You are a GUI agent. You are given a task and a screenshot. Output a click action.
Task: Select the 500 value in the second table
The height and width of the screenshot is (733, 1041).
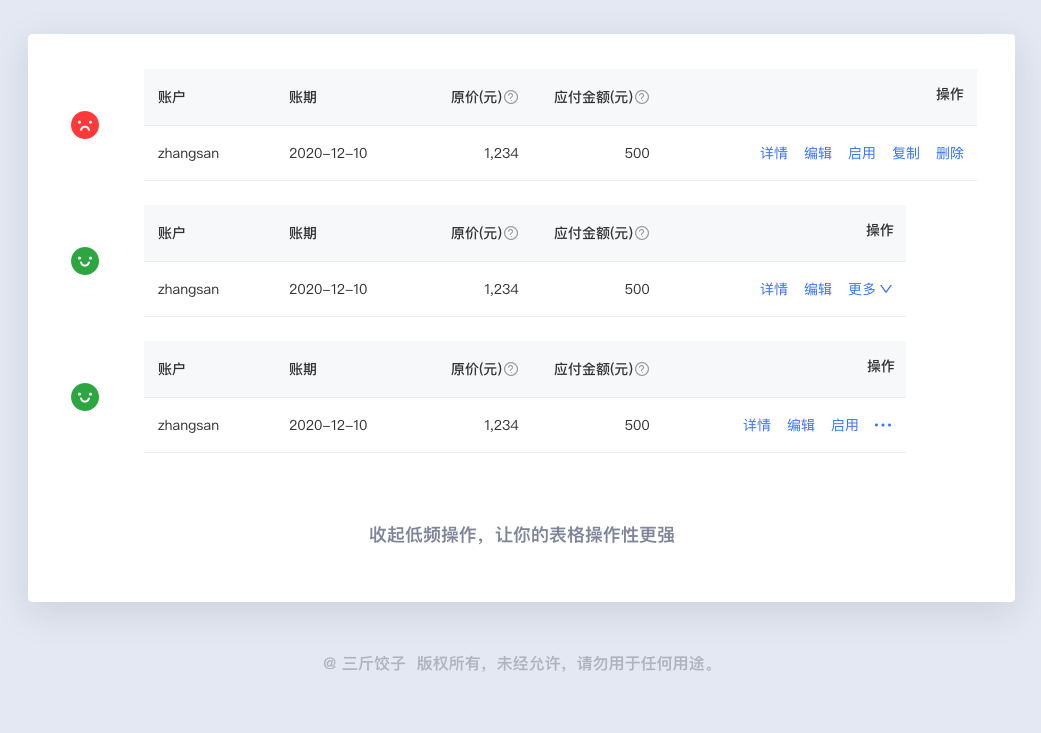637,289
